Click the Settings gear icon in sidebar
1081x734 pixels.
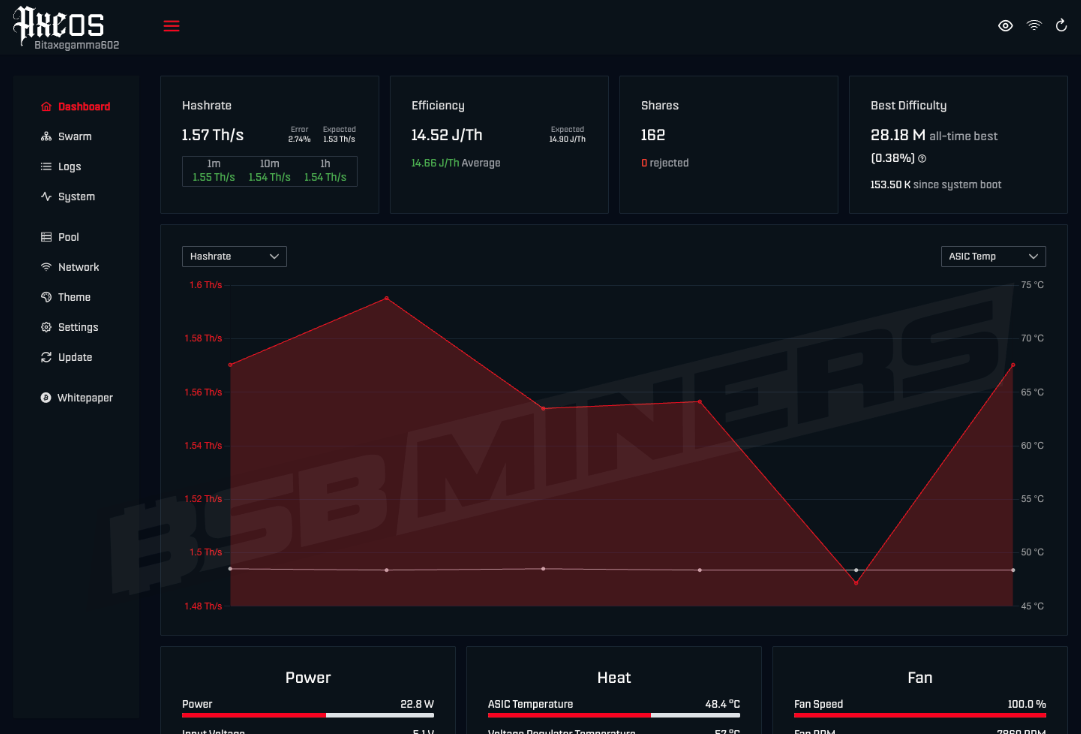46,327
